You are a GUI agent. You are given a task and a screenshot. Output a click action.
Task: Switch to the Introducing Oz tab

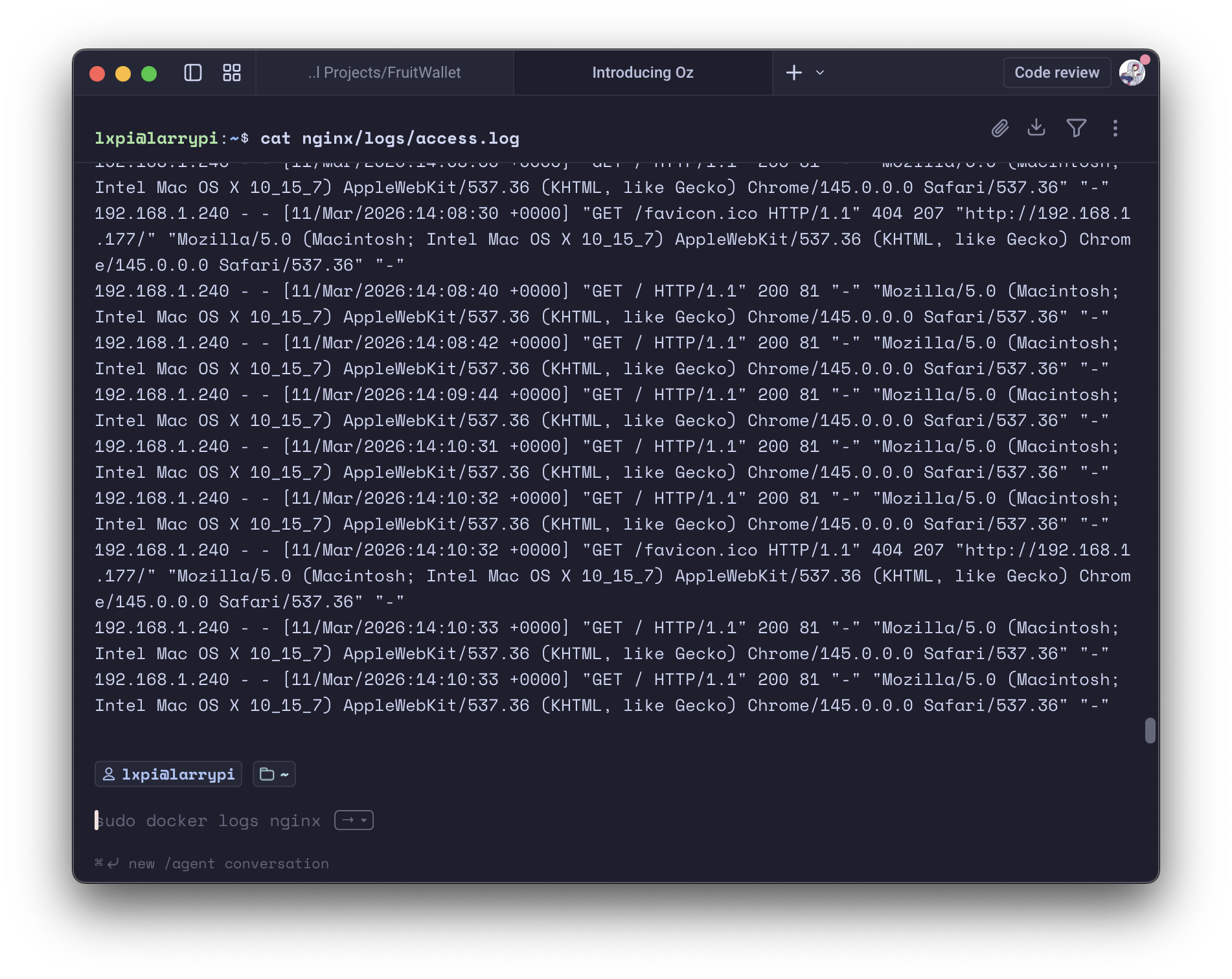(642, 73)
